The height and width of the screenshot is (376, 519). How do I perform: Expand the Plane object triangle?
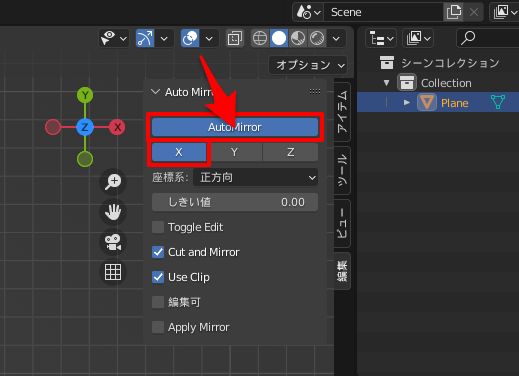pos(407,102)
